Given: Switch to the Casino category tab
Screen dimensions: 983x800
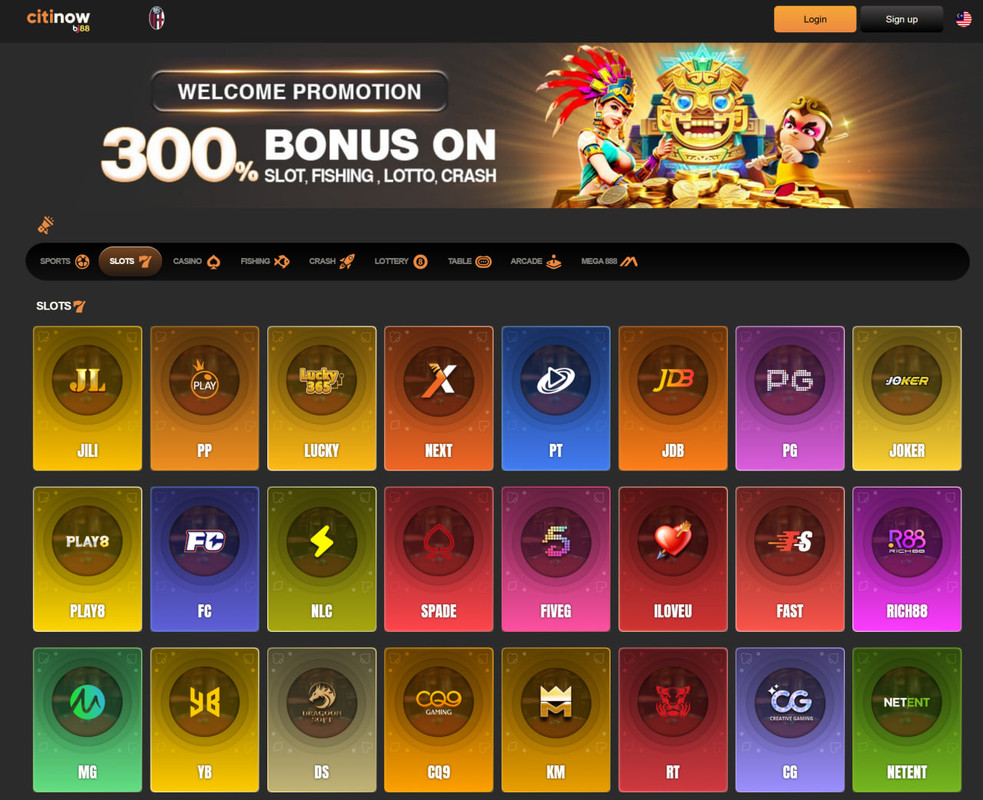Looking at the screenshot, I should (x=196, y=261).
